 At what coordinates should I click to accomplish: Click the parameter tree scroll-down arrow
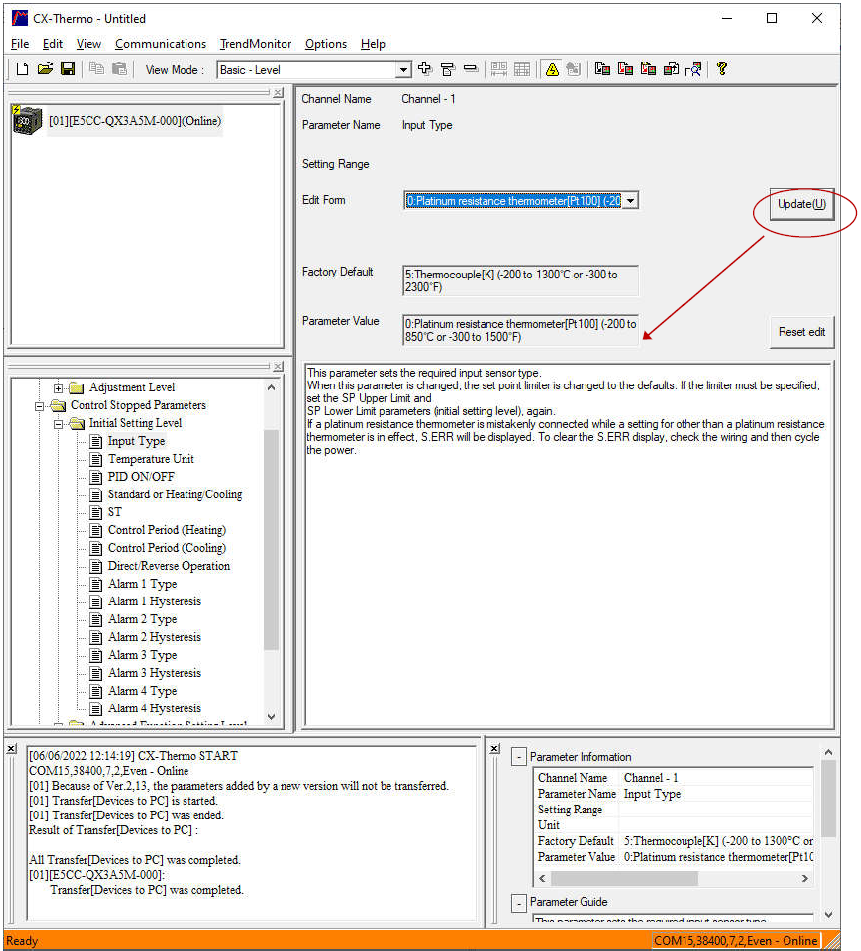pyautogui.click(x=271, y=716)
